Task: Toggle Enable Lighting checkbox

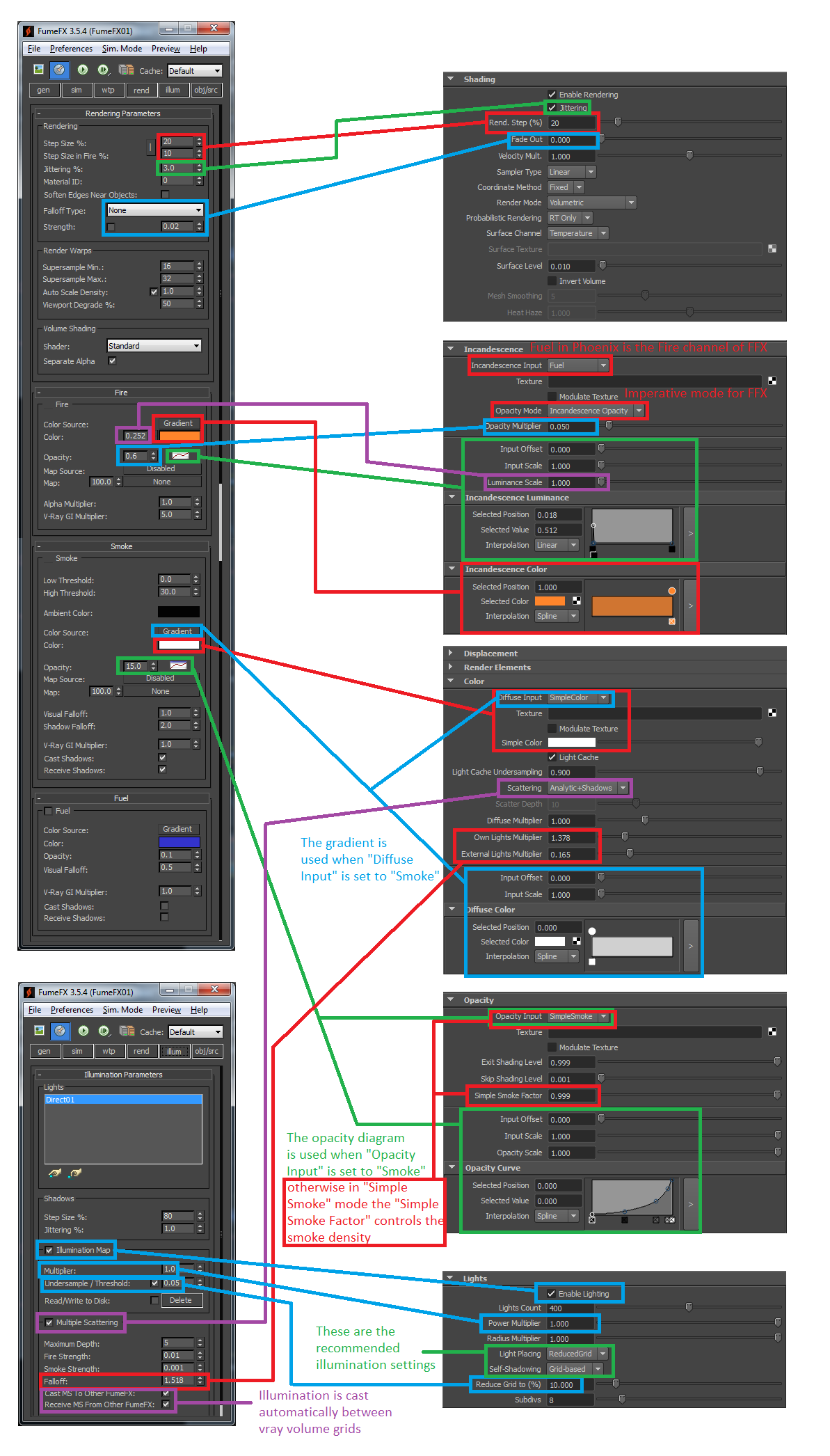Action: pos(551,1293)
